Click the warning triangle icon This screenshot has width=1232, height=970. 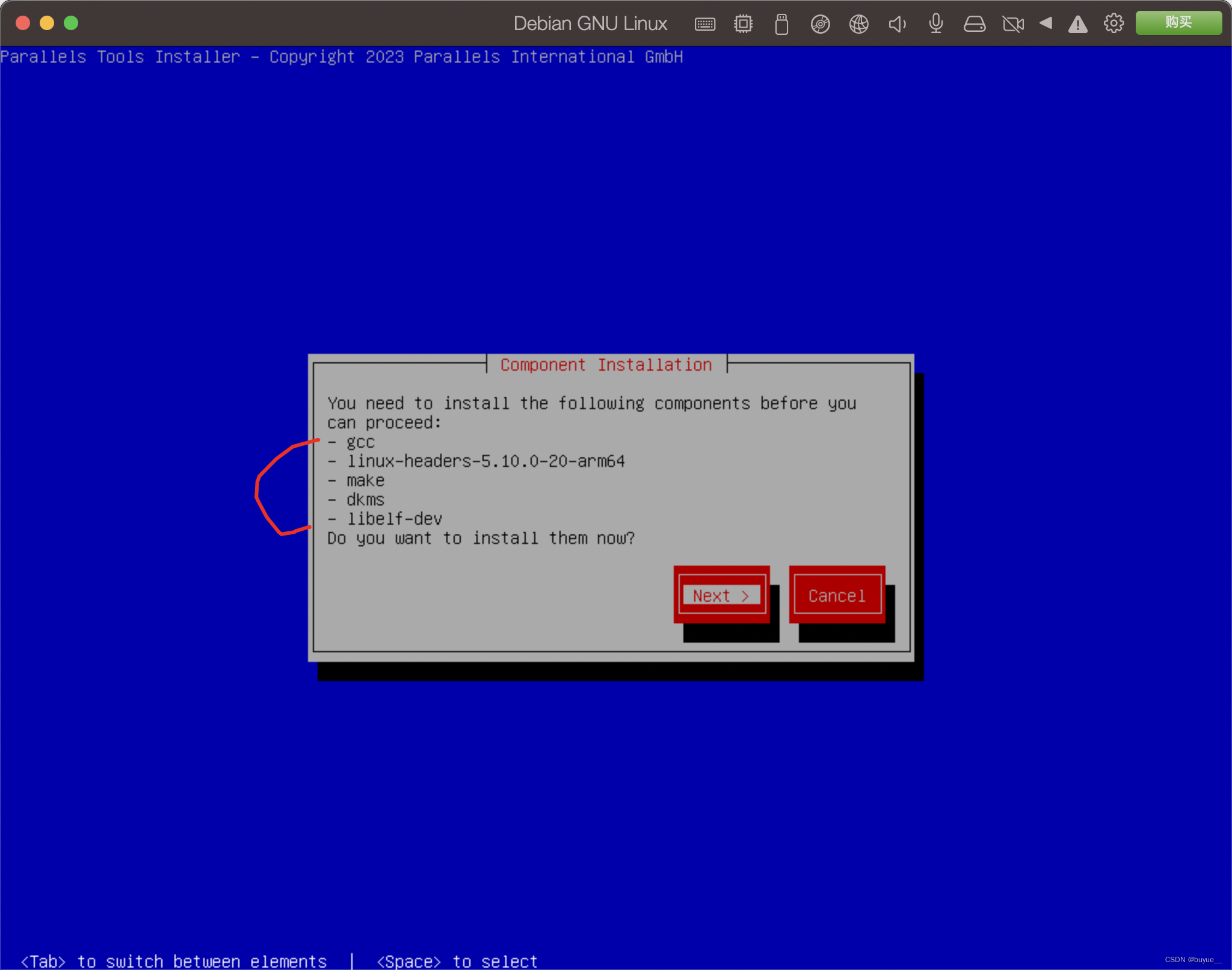click(1077, 24)
